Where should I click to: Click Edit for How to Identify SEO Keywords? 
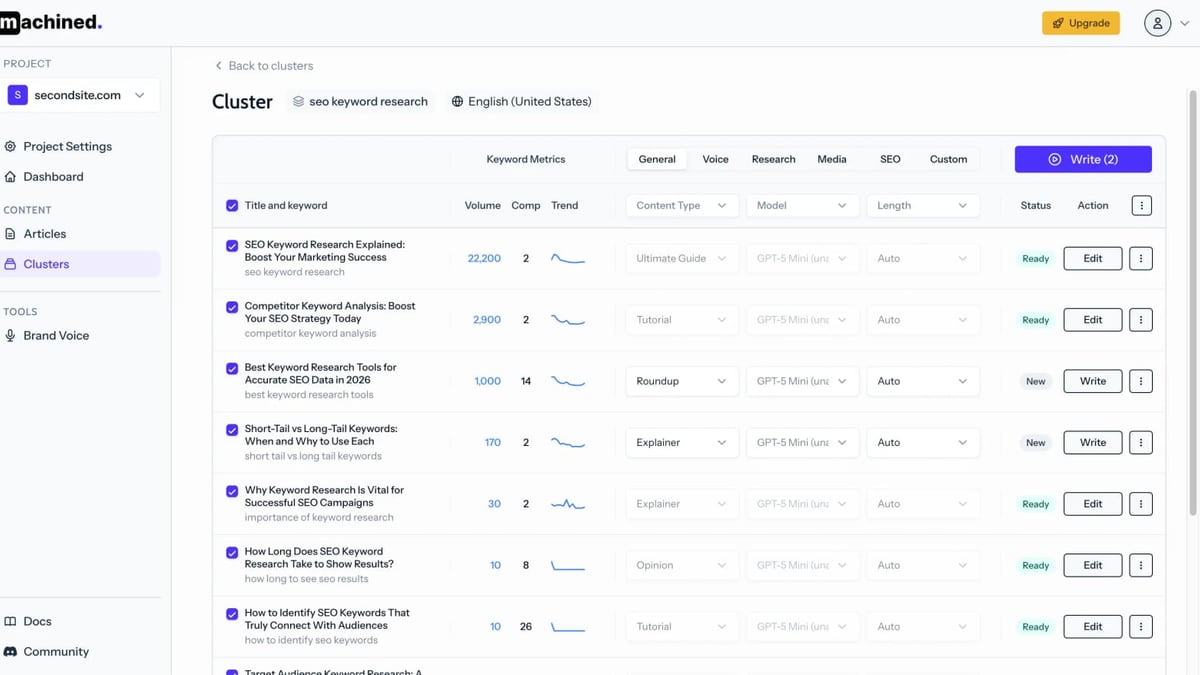pyautogui.click(x=1092, y=627)
